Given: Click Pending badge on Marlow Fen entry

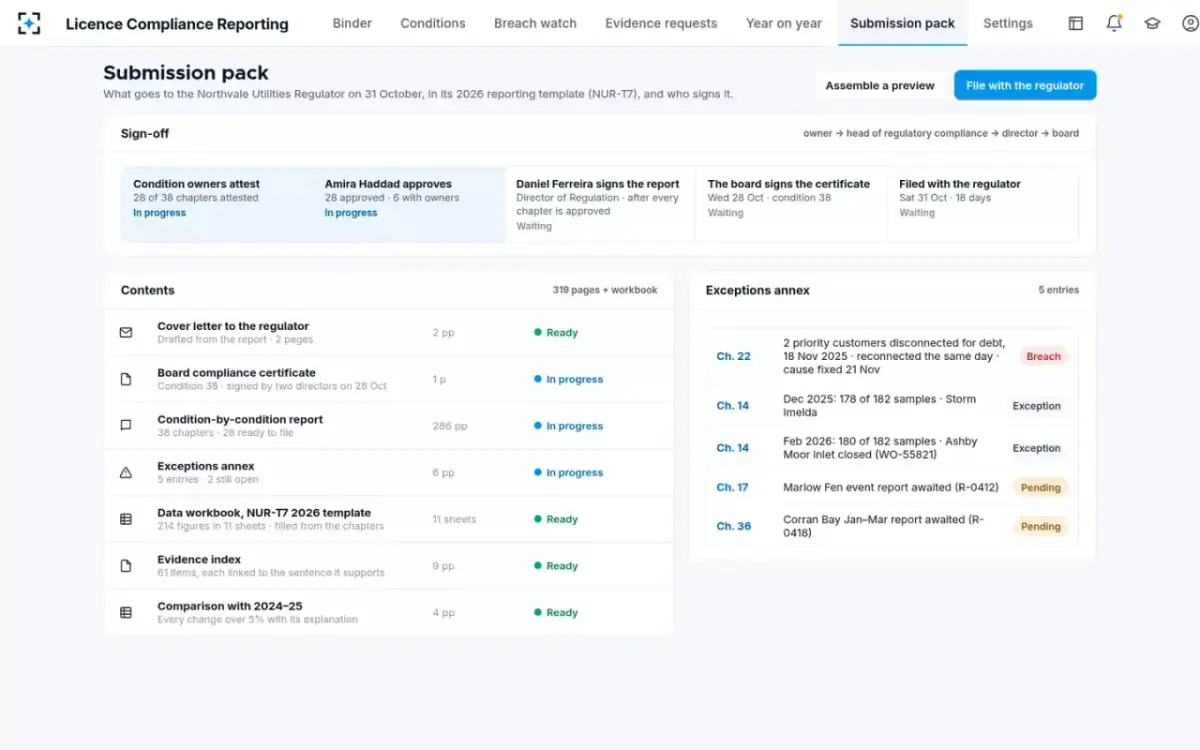Looking at the screenshot, I should tap(1040, 488).
